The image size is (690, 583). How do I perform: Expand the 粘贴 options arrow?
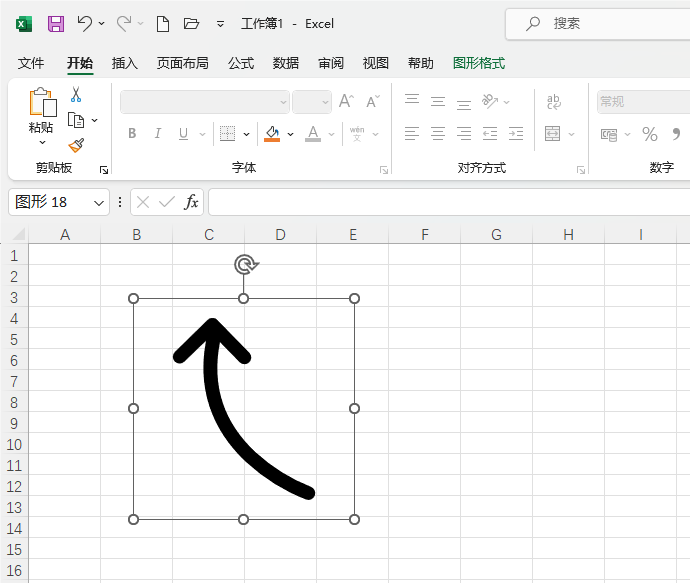pyautogui.click(x=42, y=142)
